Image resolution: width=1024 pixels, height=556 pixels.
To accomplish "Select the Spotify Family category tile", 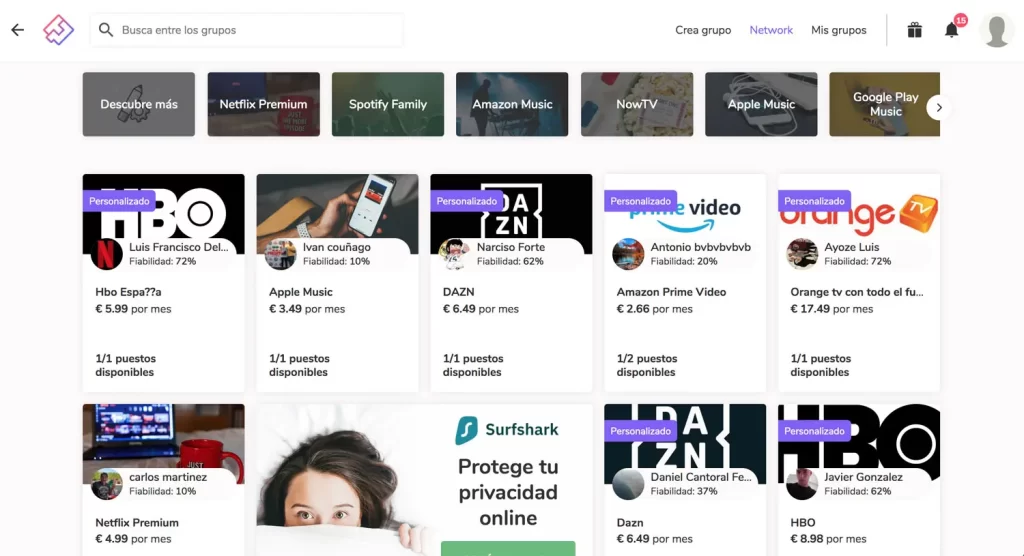I will (388, 105).
